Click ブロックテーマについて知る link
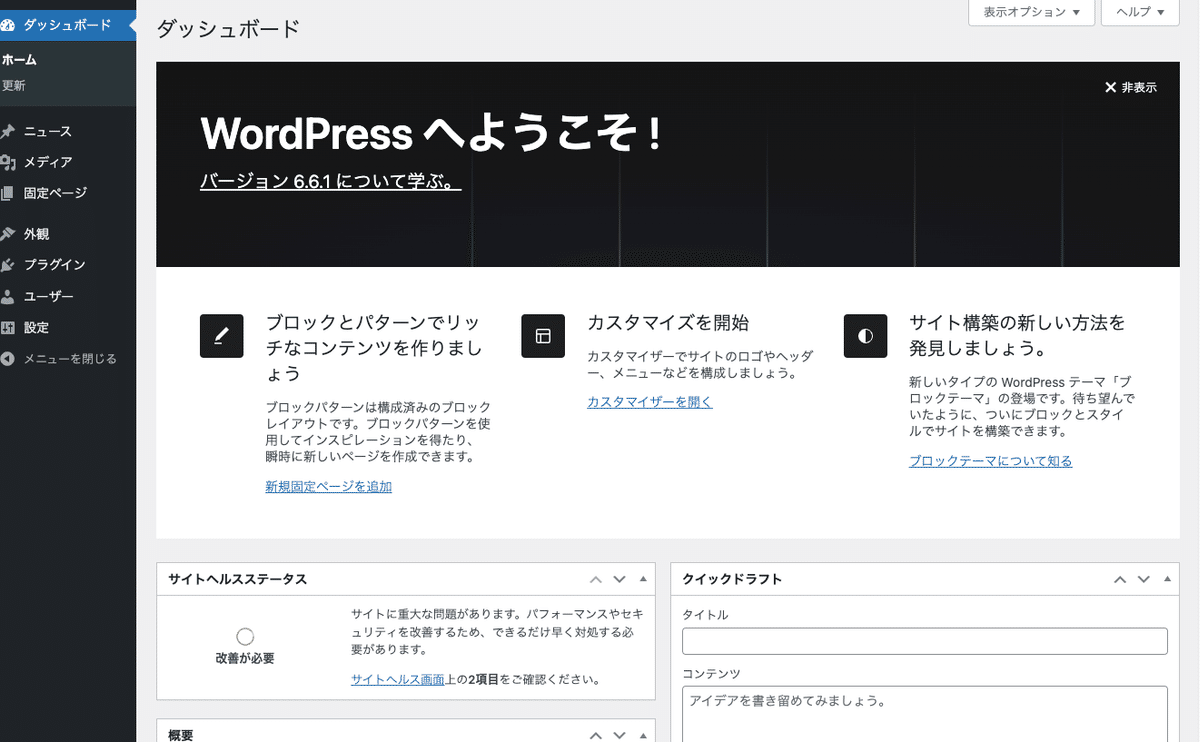This screenshot has width=1200, height=742. pos(990,461)
